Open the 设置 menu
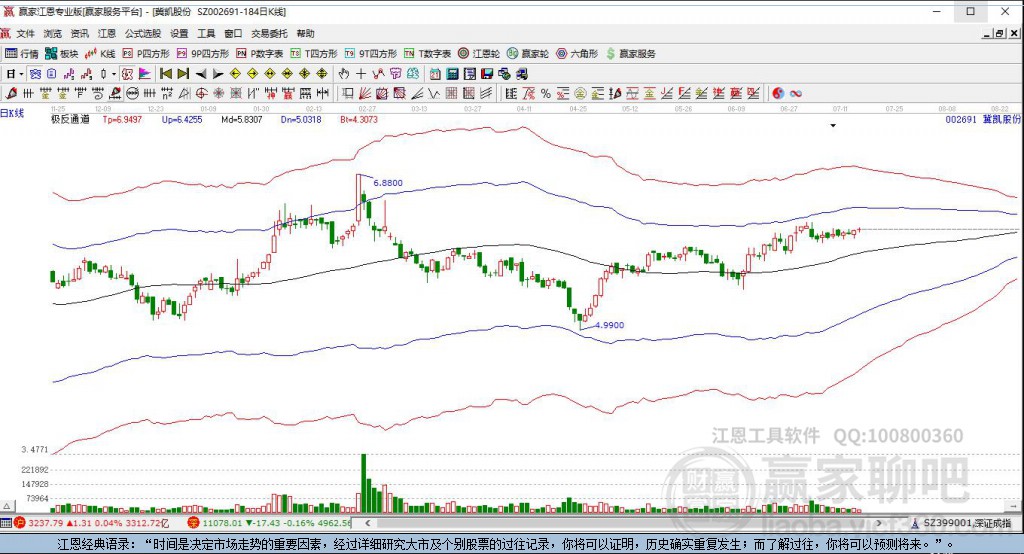1024x554 pixels. tap(179, 33)
